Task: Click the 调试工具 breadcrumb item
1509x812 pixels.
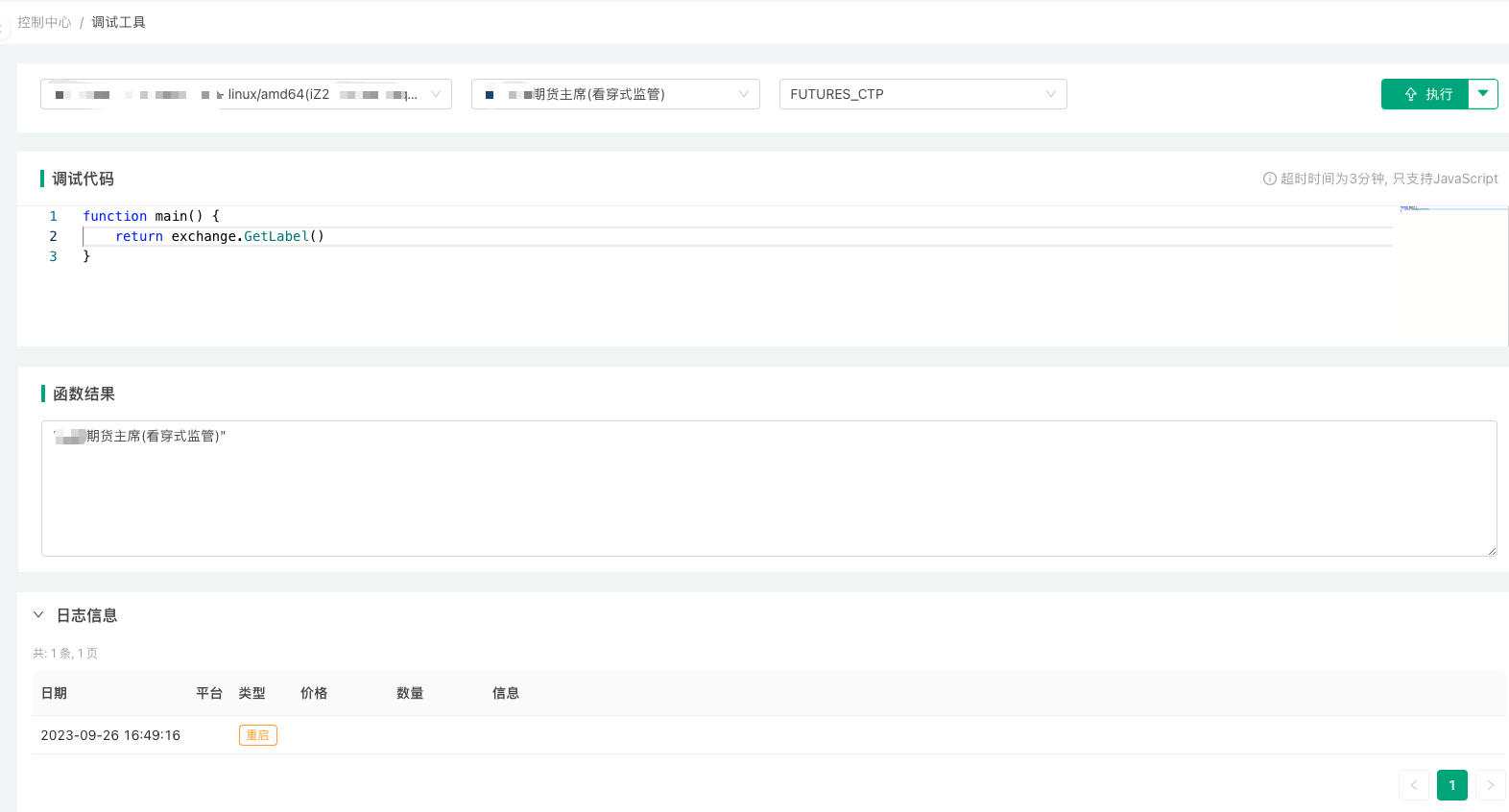Action: pos(118,22)
